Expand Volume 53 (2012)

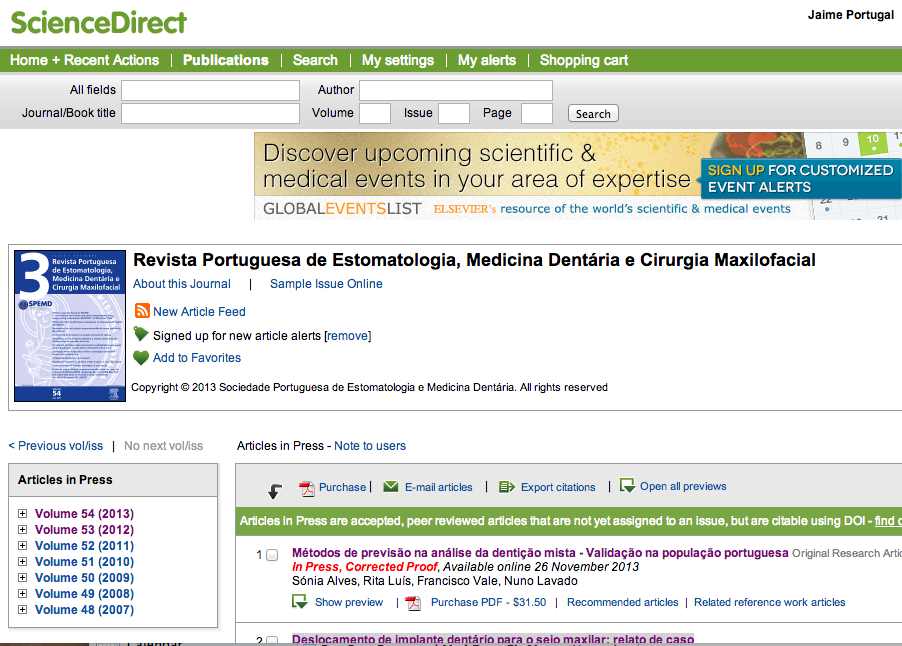click(x=22, y=529)
